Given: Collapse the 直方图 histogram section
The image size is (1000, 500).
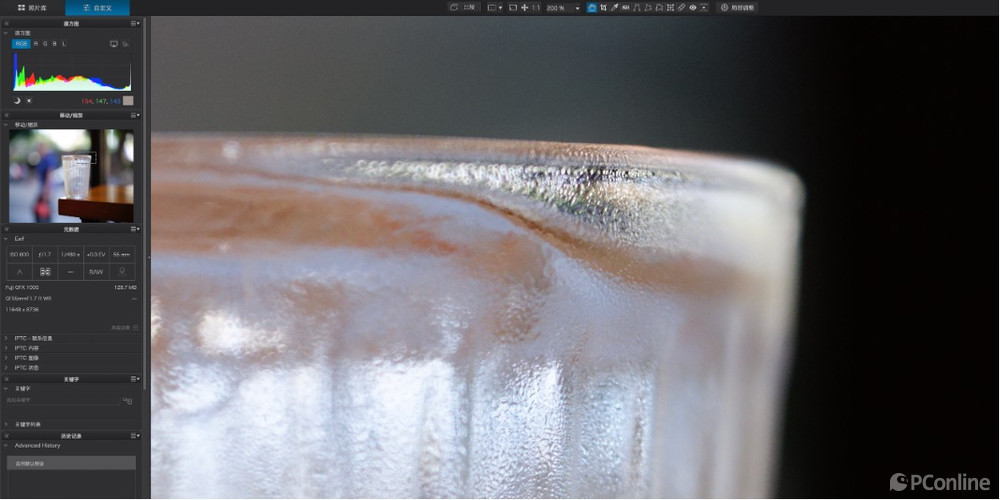Looking at the screenshot, I should (6, 33).
